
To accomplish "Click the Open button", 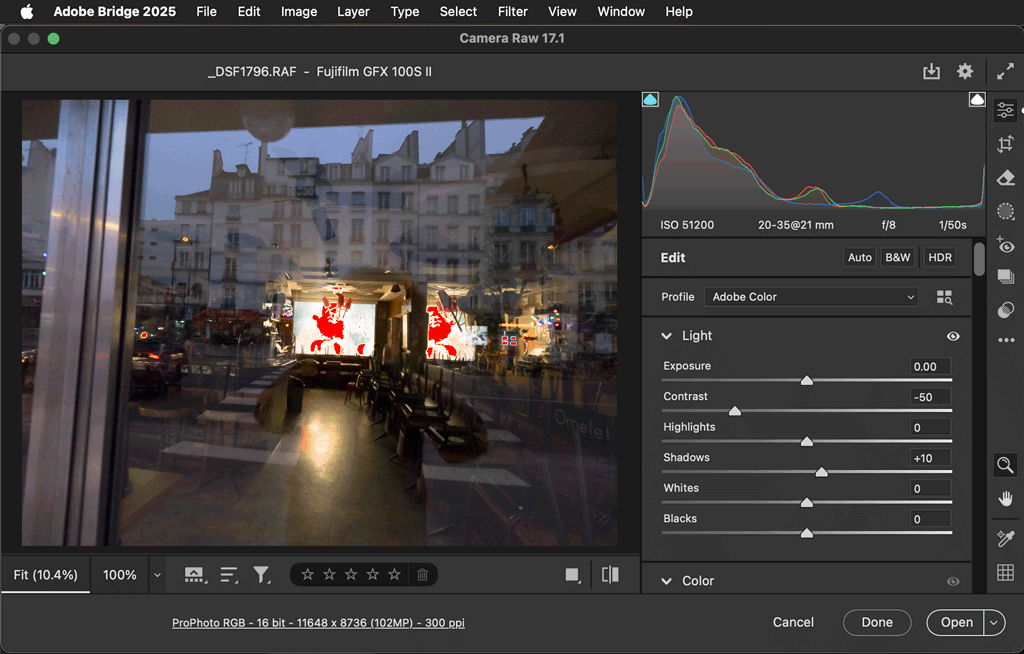I will click(957, 623).
